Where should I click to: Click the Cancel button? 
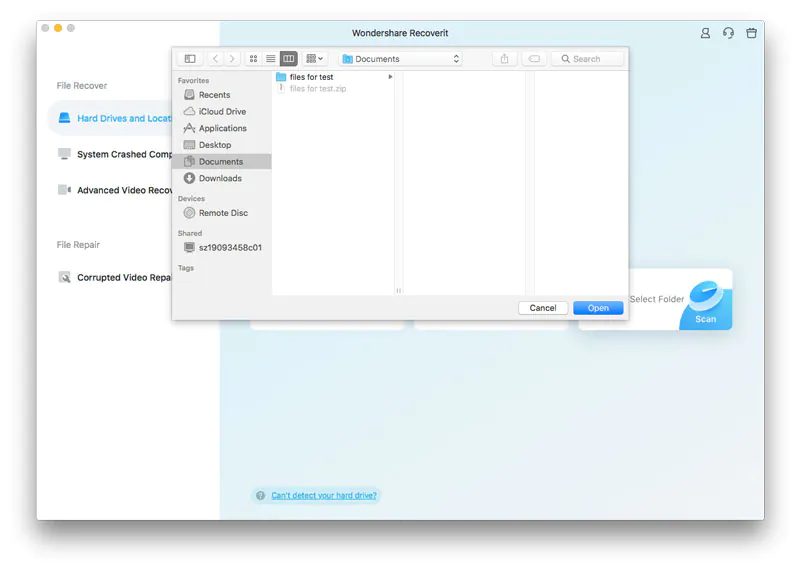(543, 308)
